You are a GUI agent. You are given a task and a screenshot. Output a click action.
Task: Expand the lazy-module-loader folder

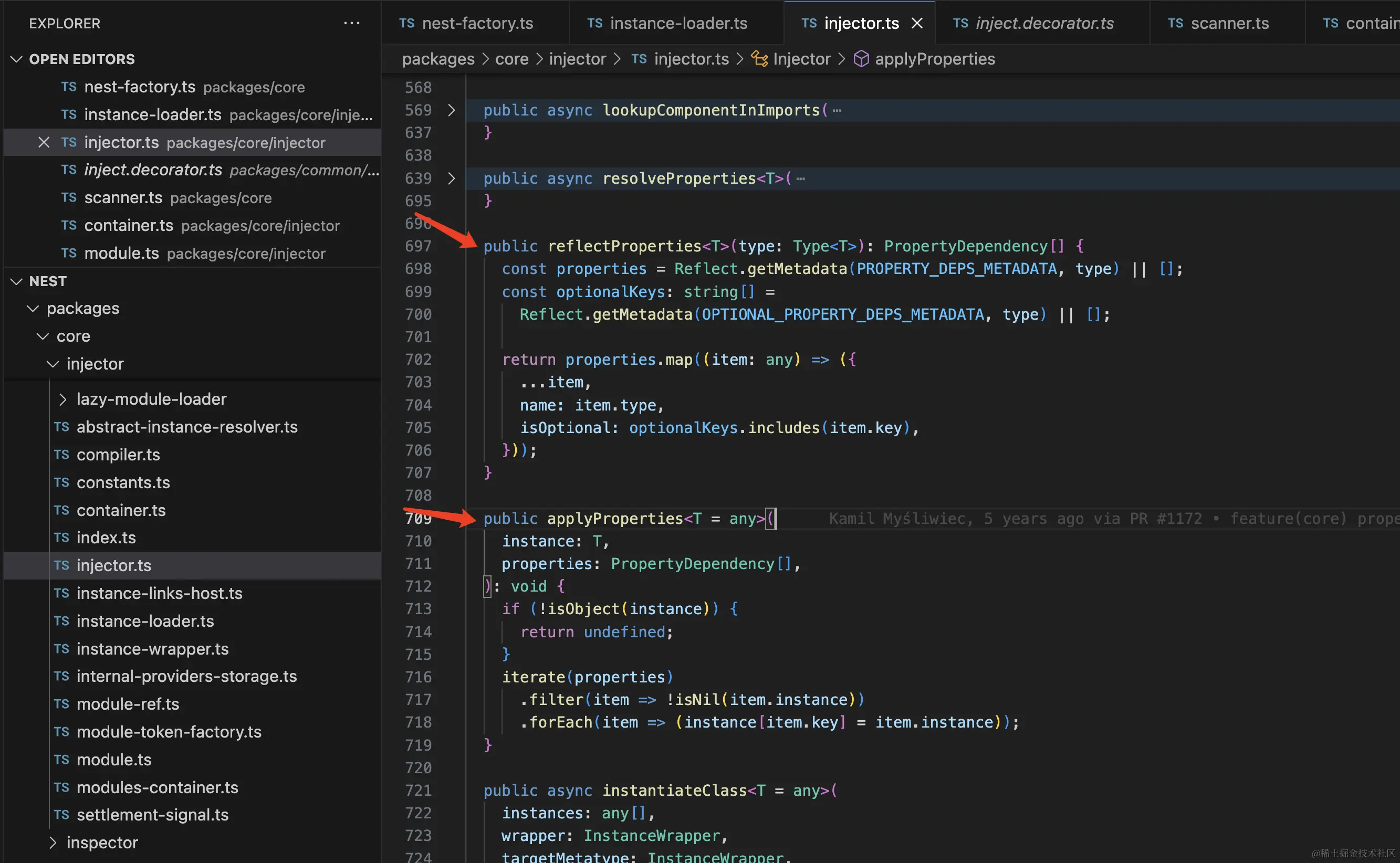coord(63,399)
